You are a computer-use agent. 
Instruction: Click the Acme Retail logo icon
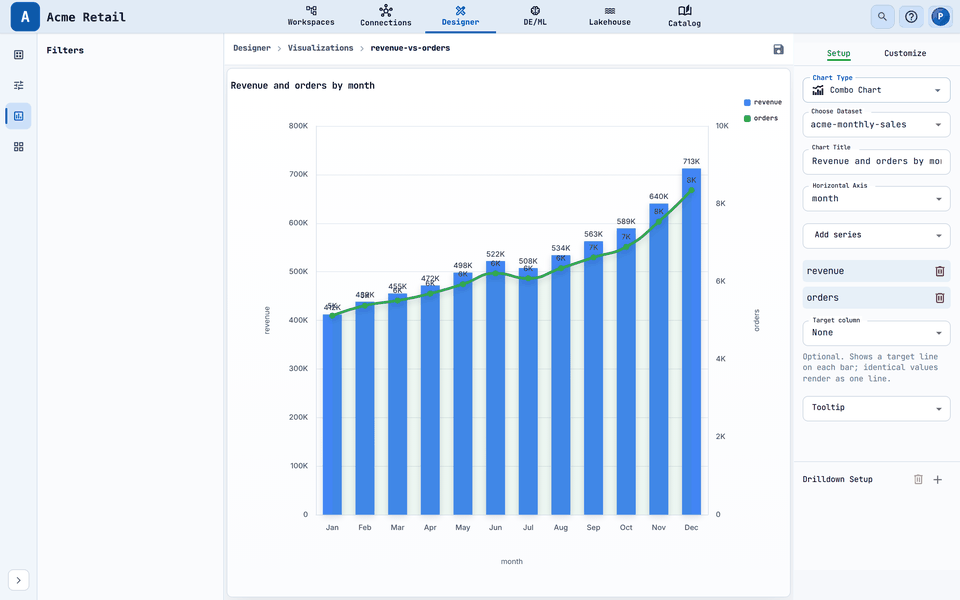click(25, 17)
